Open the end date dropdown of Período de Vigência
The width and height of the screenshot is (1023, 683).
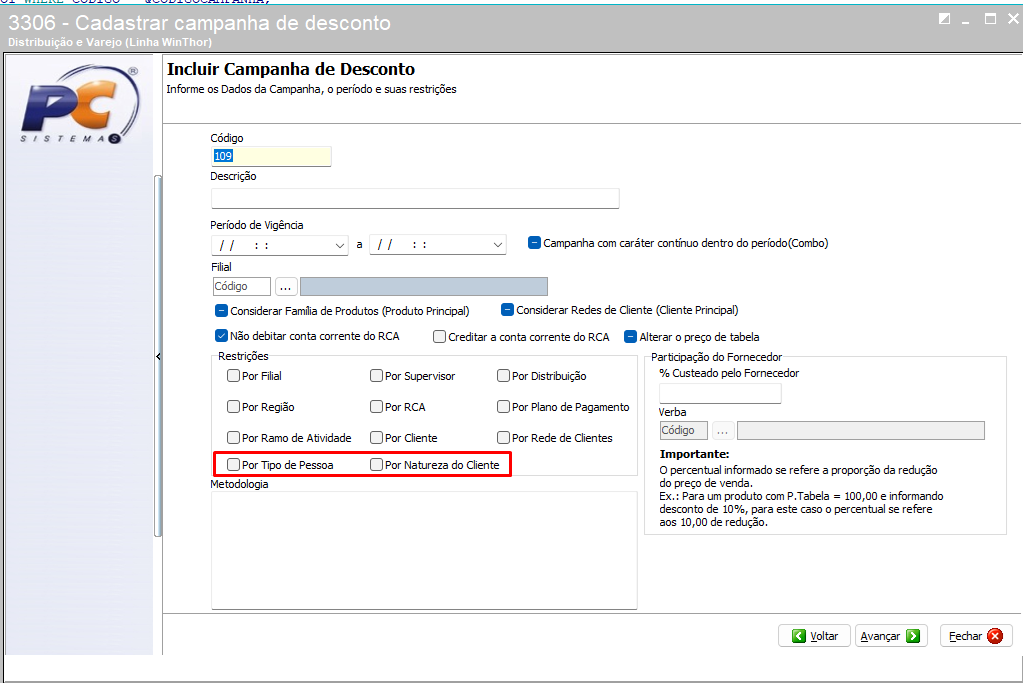pyautogui.click(x=497, y=245)
